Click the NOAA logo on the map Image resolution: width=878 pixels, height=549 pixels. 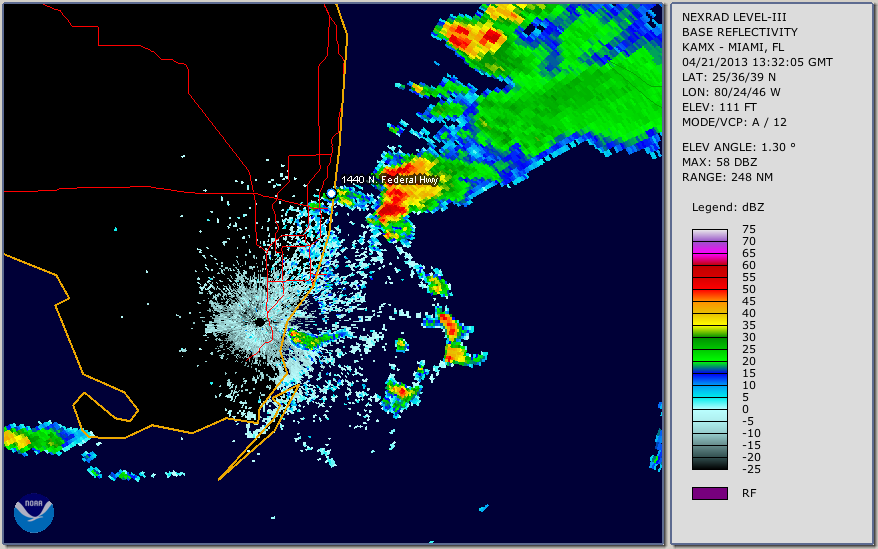(x=34, y=513)
